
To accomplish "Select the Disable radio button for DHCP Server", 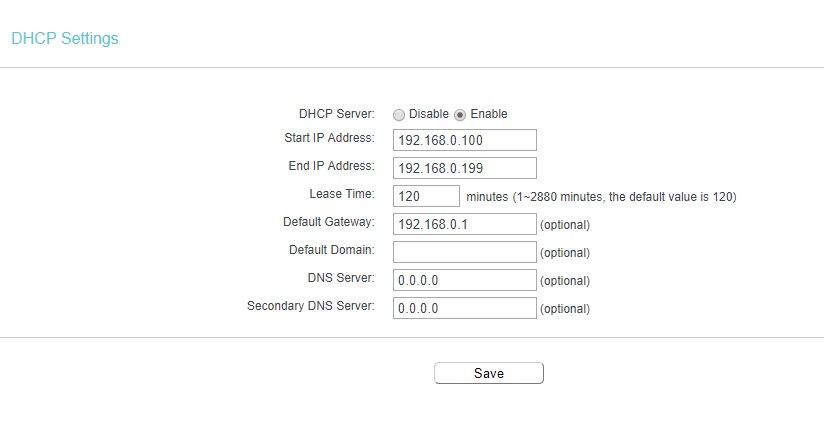I will pos(399,115).
